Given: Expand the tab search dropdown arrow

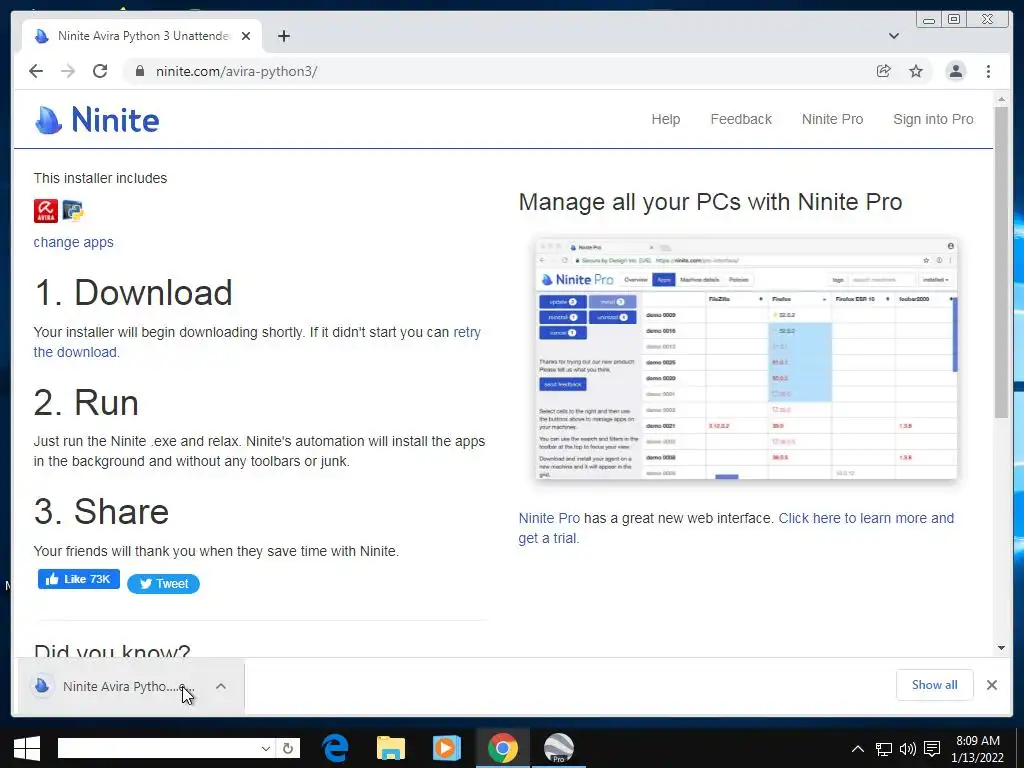Looking at the screenshot, I should click(894, 36).
